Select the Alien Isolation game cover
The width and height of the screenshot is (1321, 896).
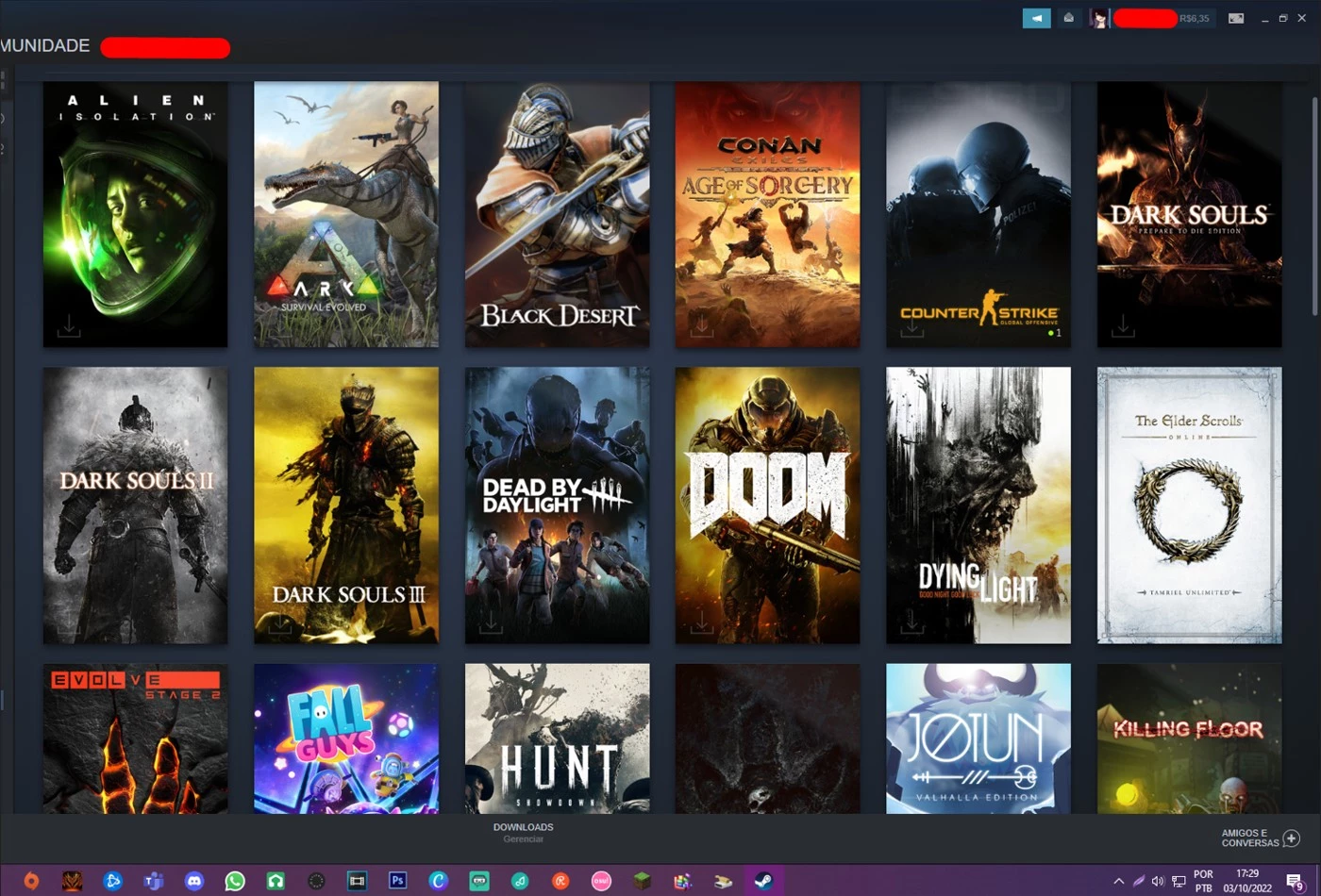[x=135, y=214]
